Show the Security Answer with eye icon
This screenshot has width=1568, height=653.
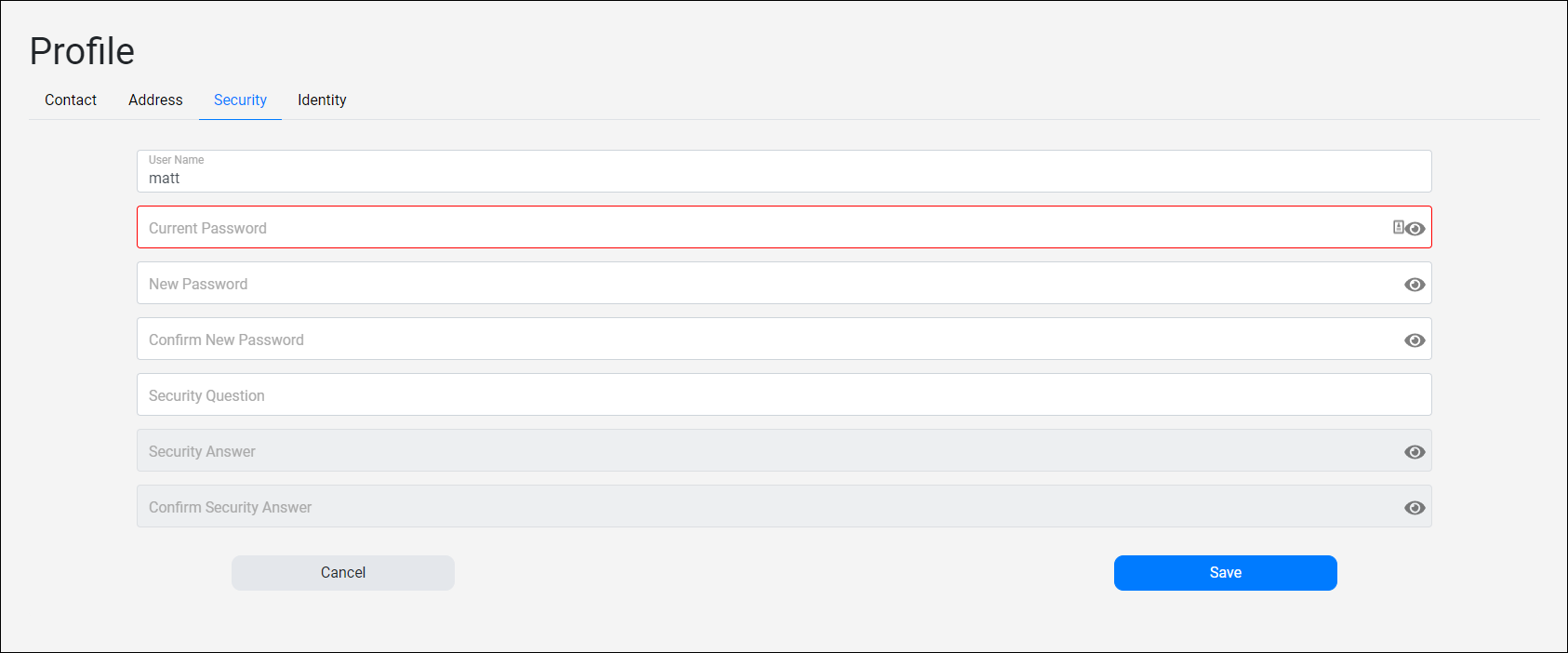pyautogui.click(x=1415, y=452)
